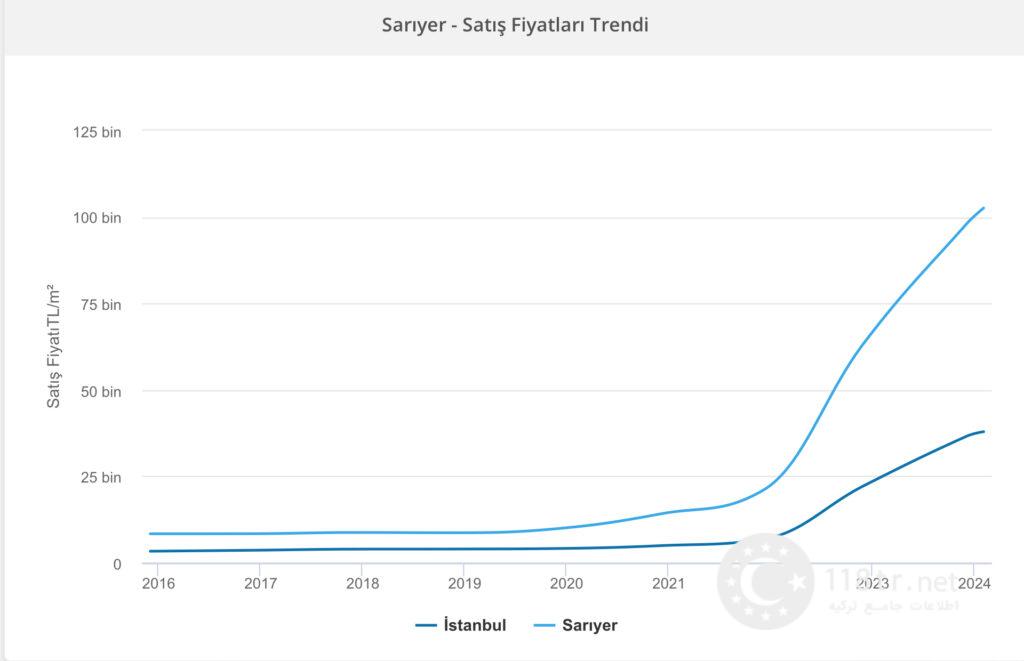The width and height of the screenshot is (1024, 661).
Task: Click the 75 bin y-axis label
Action: click(x=100, y=305)
